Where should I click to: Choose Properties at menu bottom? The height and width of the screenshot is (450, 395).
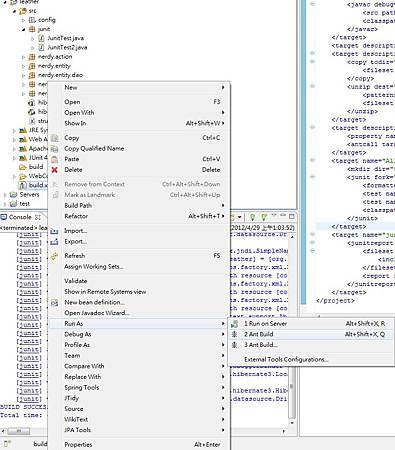pyautogui.click(x=139, y=445)
